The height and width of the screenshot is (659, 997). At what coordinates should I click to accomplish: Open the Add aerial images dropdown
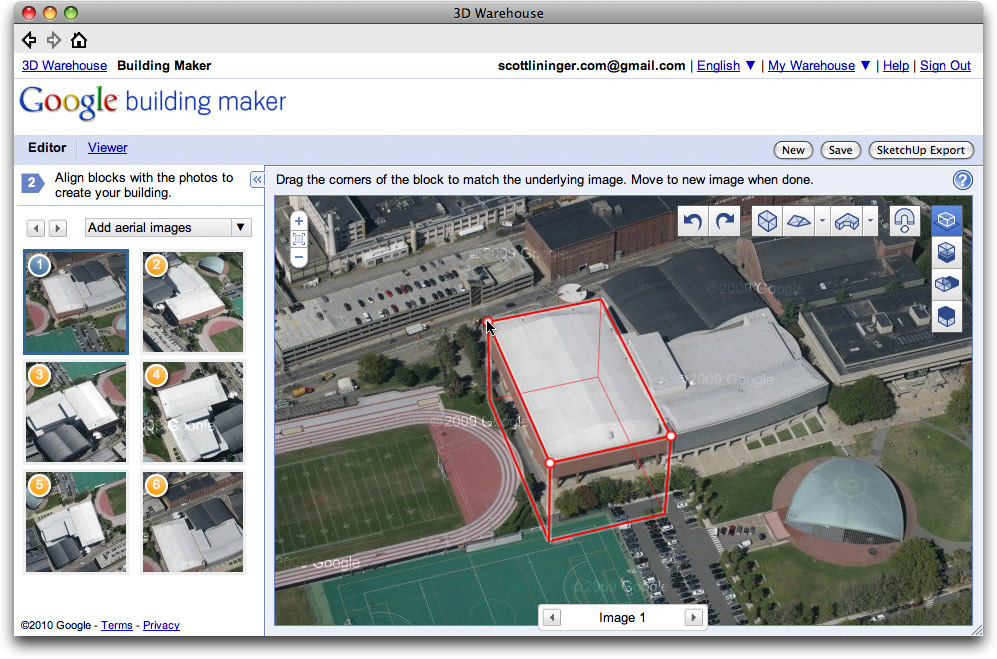(168, 228)
